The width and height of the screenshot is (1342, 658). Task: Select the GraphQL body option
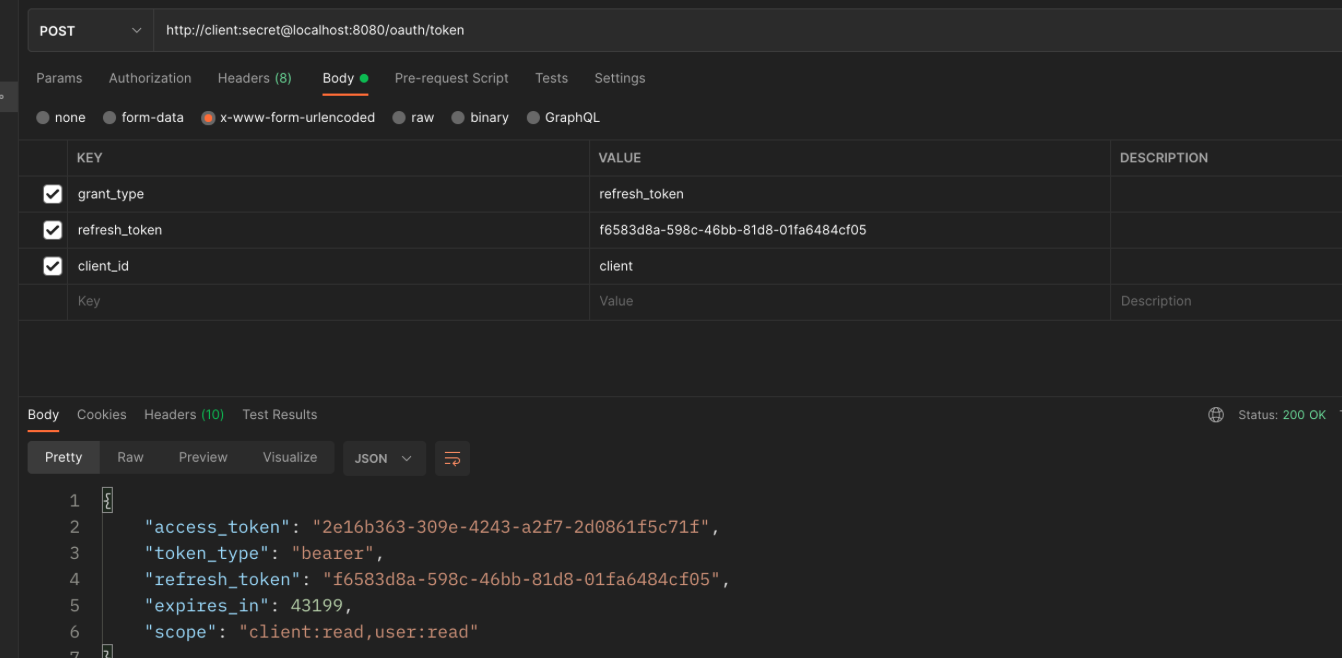pos(533,118)
